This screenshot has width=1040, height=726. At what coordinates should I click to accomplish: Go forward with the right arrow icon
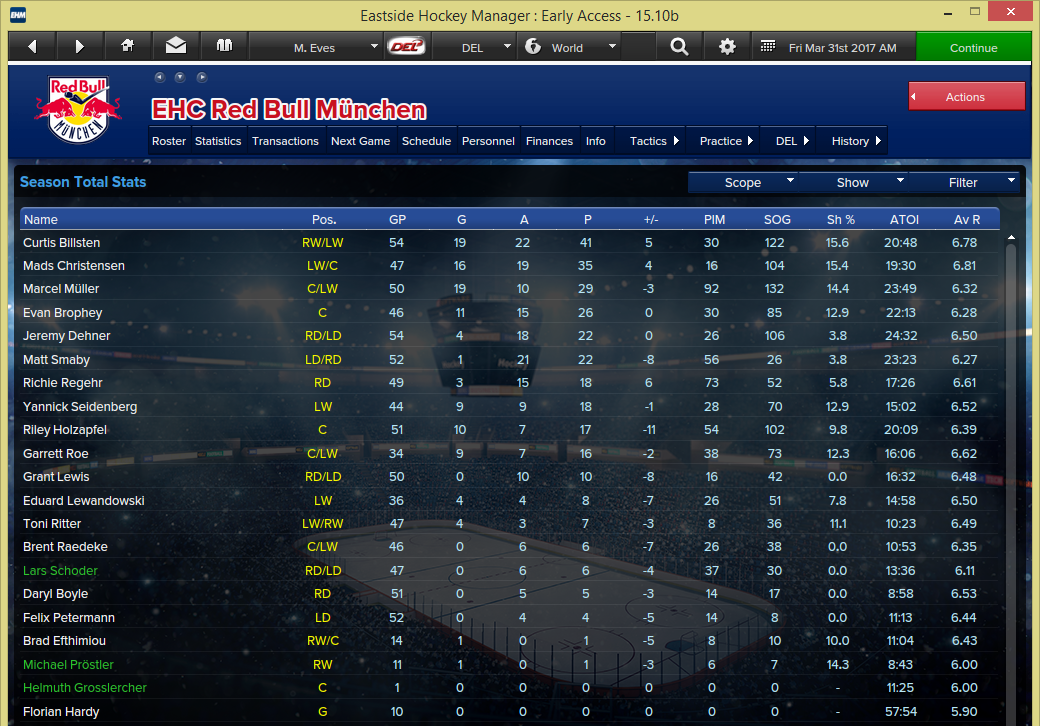point(80,47)
